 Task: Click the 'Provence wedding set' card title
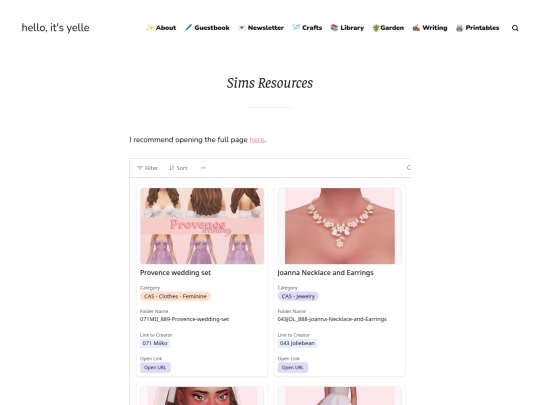coord(175,272)
